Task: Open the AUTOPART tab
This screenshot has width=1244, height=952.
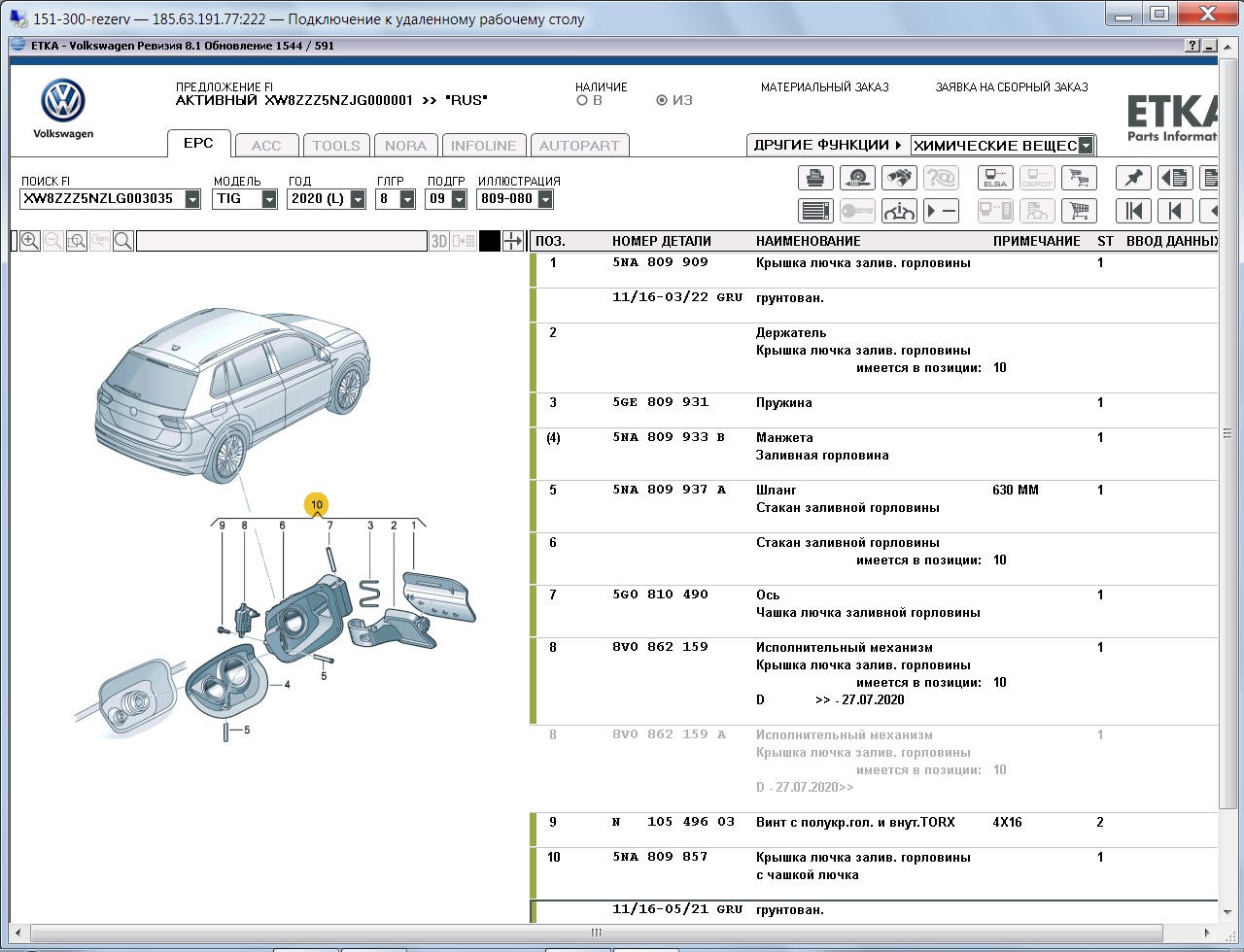Action: click(x=579, y=146)
